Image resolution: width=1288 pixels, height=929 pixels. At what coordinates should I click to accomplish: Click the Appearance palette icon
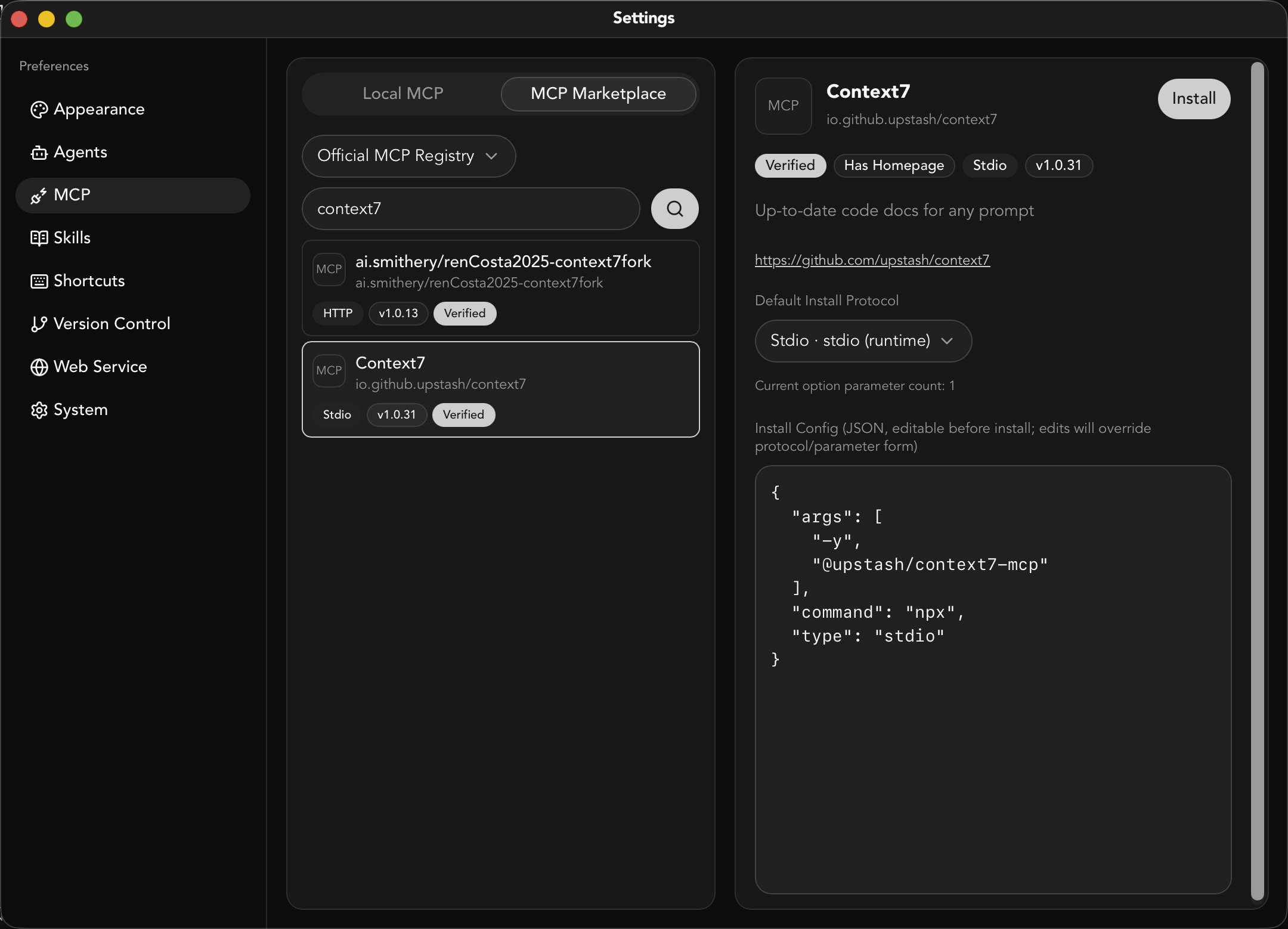tap(39, 110)
